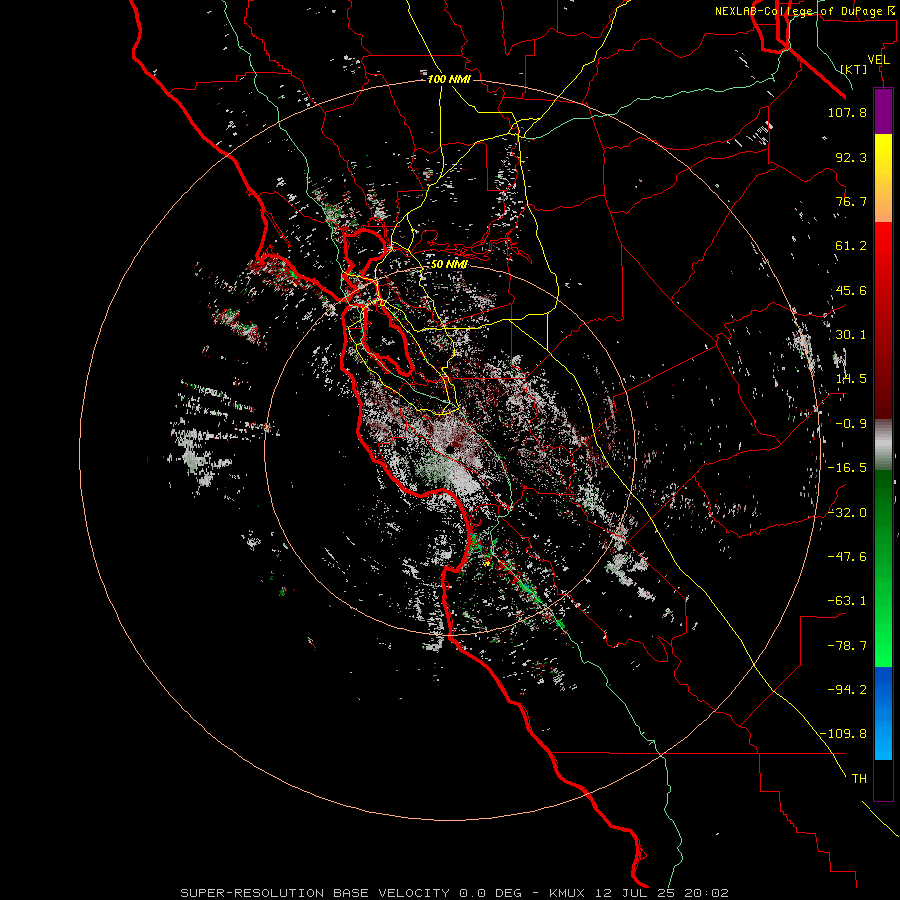Click the 14.5 value on velocity scale
900x900 pixels.
click(x=851, y=379)
